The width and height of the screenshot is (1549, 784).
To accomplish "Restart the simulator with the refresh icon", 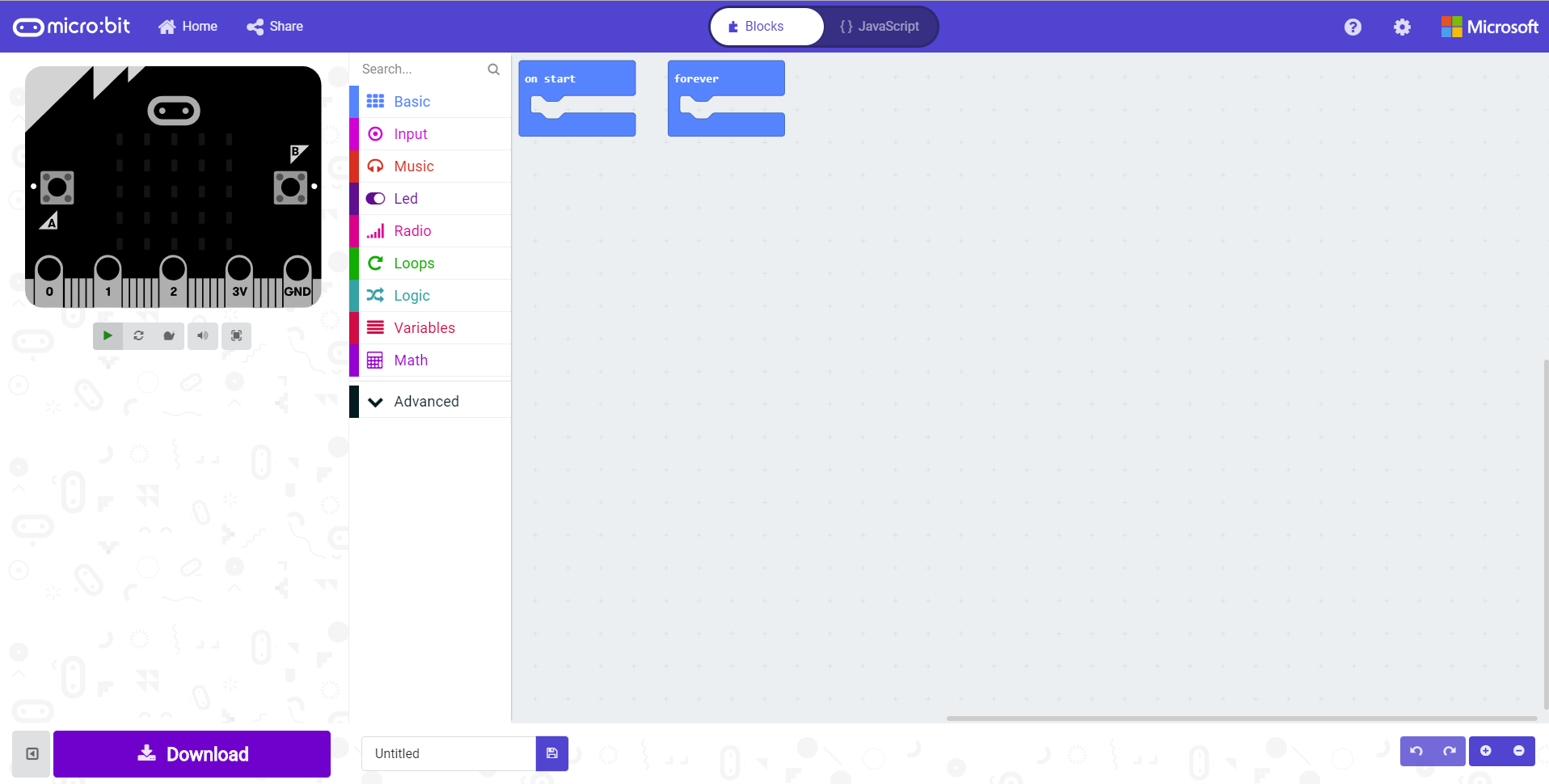I will tap(139, 335).
